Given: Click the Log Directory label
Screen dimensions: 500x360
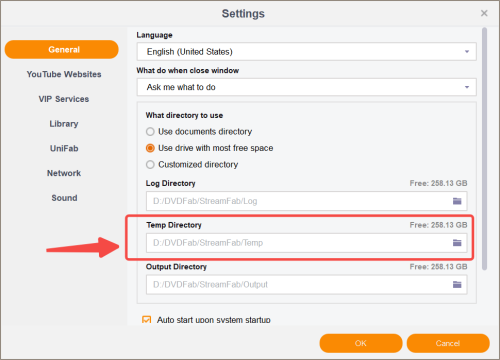Looking at the screenshot, I should 170,183.
